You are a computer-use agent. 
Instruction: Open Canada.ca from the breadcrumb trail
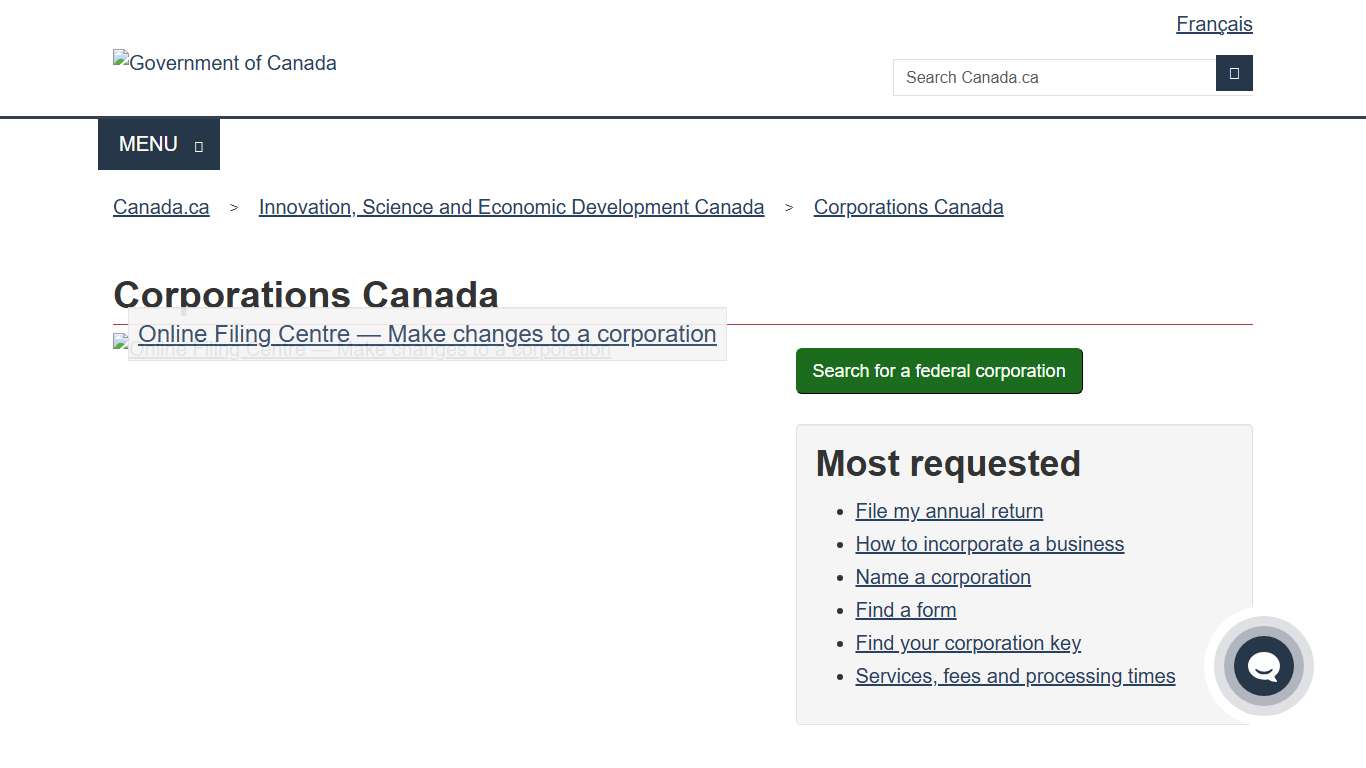[160, 207]
